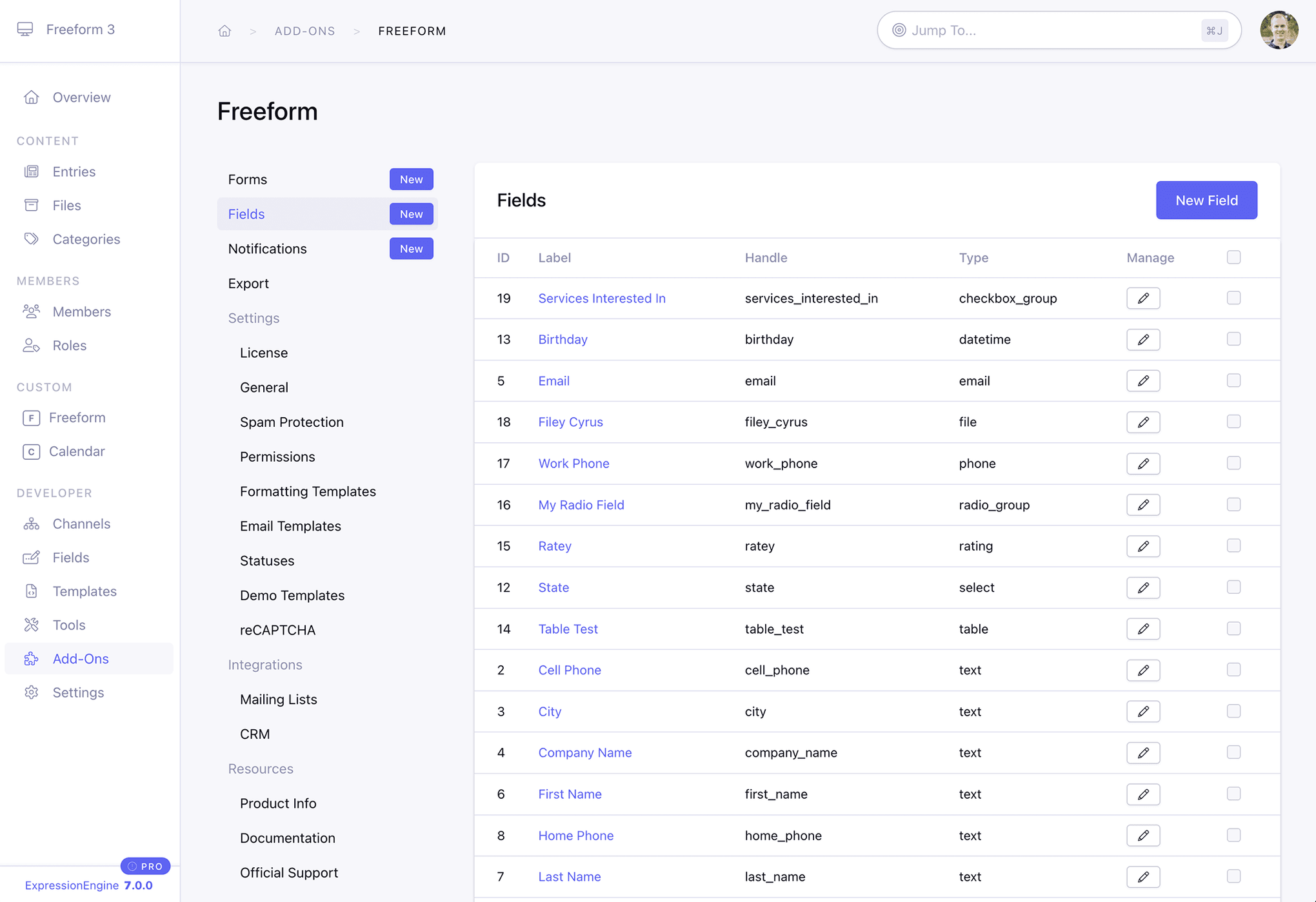
Task: Click the Categories tag icon
Action: pyautogui.click(x=32, y=239)
